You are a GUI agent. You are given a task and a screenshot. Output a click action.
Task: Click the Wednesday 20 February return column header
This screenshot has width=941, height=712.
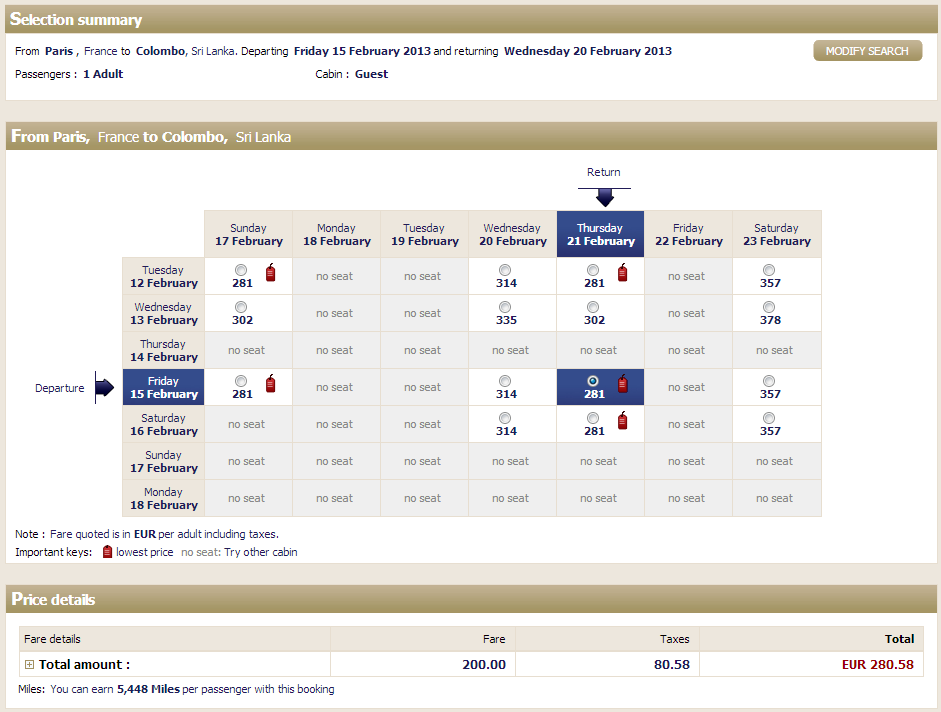(512, 235)
